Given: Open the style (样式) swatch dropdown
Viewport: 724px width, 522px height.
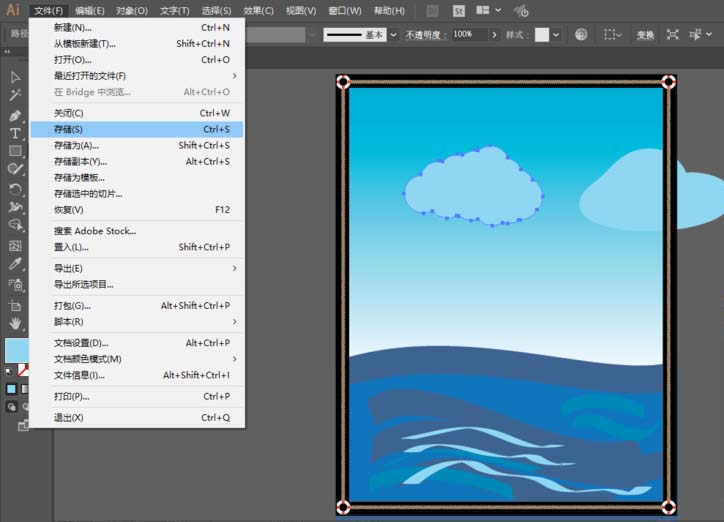Looking at the screenshot, I should pyautogui.click(x=558, y=34).
